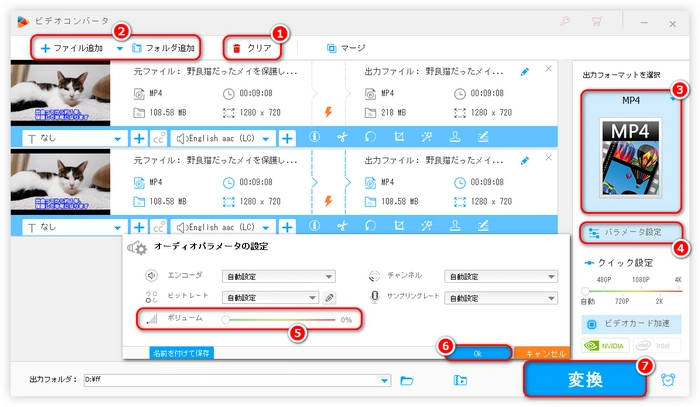Click the alarm clock scheduler icon
The width and height of the screenshot is (700, 407).
(x=667, y=380)
